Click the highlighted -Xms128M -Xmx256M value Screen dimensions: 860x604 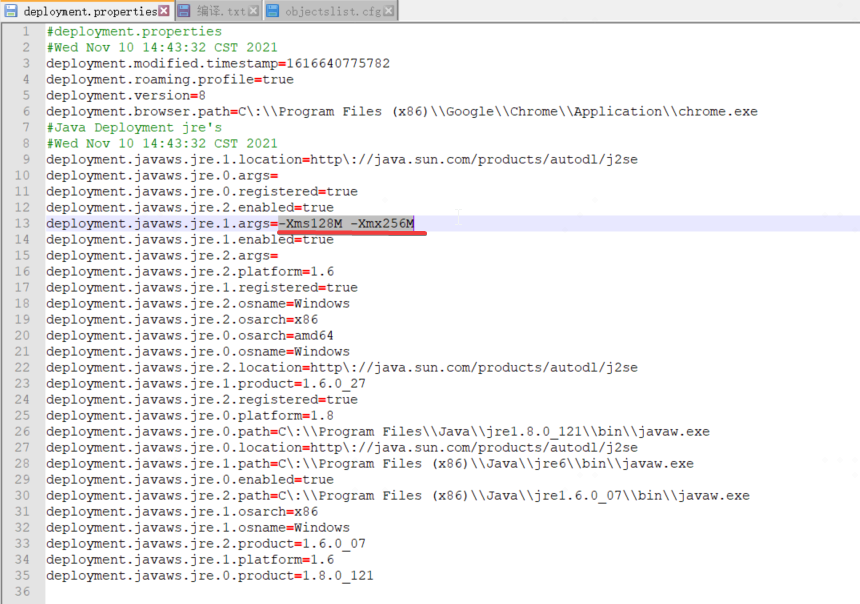(x=342, y=223)
